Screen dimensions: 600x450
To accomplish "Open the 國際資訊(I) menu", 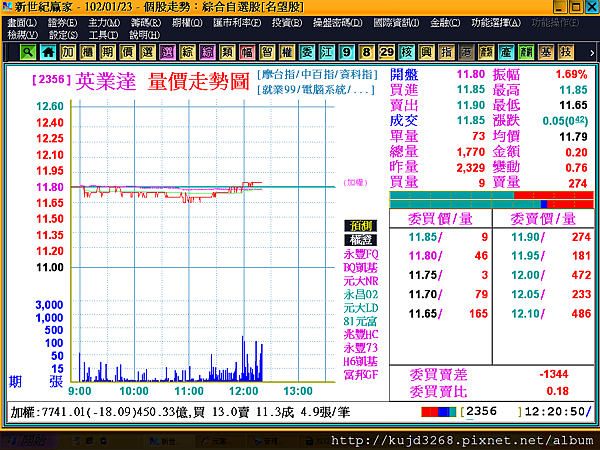I will pyautogui.click(x=396, y=23).
